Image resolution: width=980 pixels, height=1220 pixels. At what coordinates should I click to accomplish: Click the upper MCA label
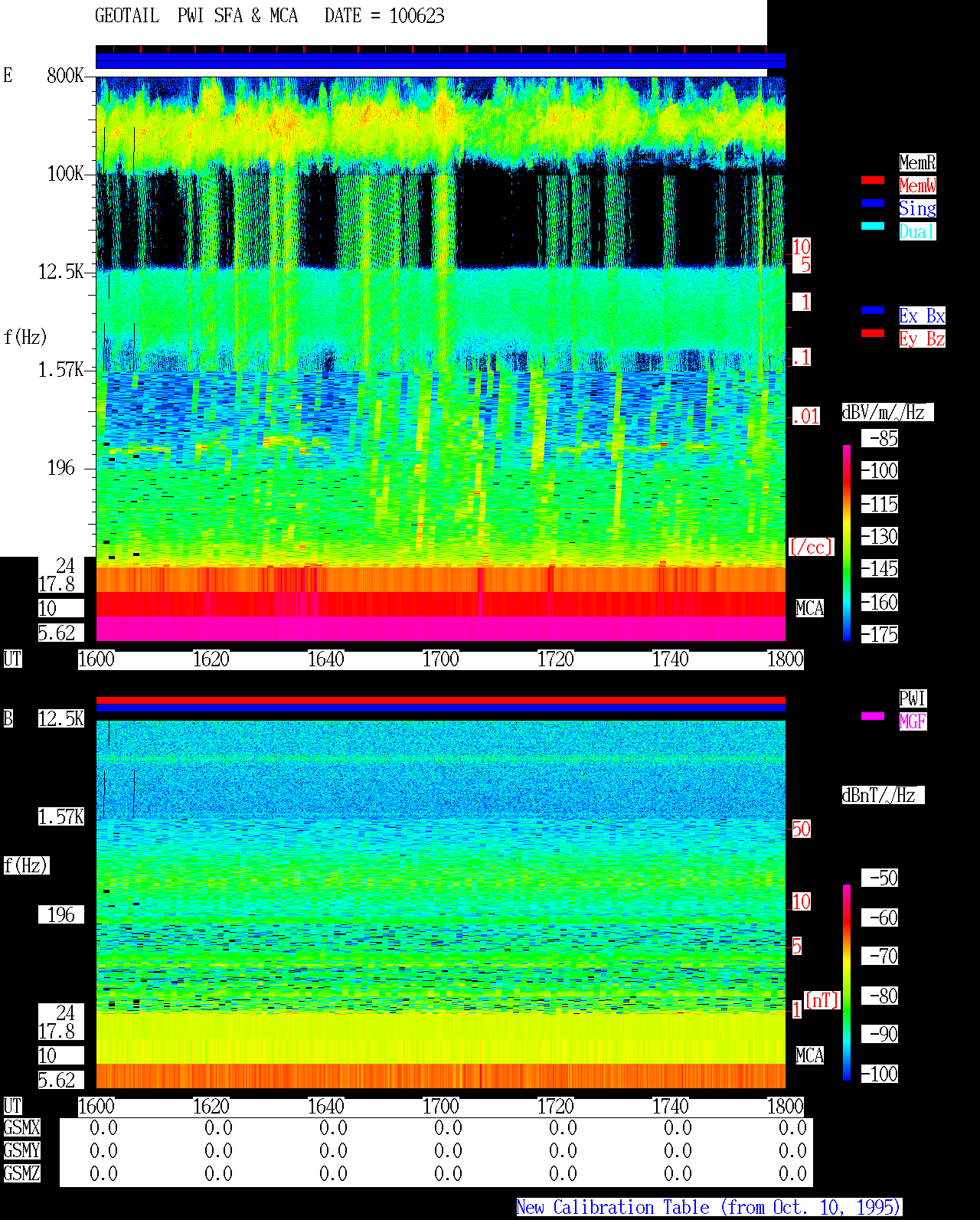click(x=809, y=608)
